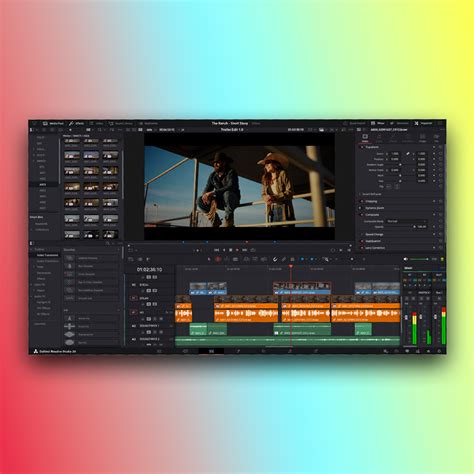Reset the Transform section

[440, 147]
